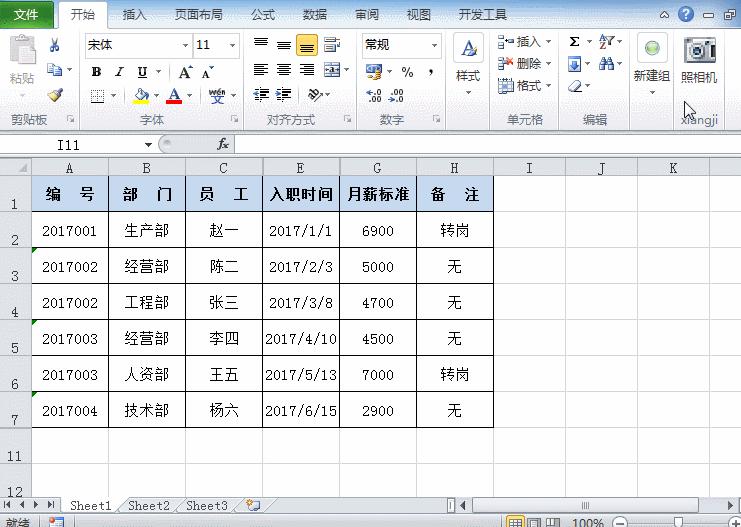741x527 pixels.
Task: Toggle wrap text icon
Action: 332,45
